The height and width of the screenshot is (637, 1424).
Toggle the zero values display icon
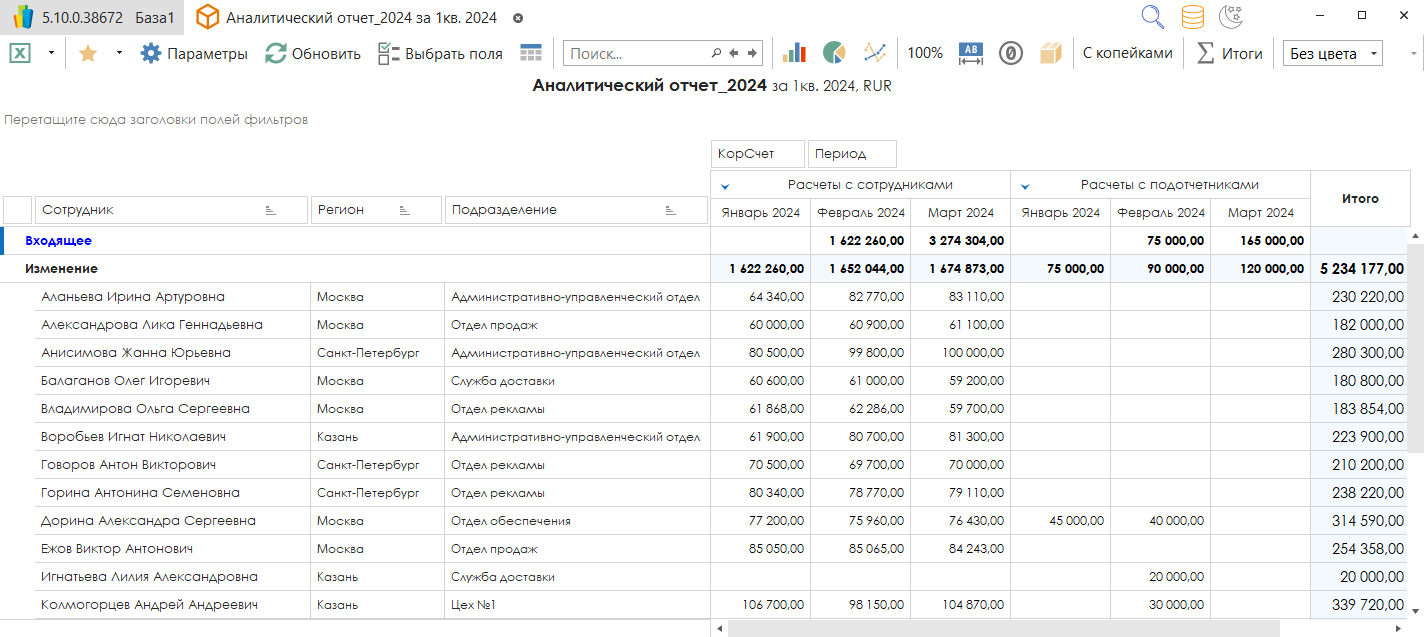point(1011,53)
